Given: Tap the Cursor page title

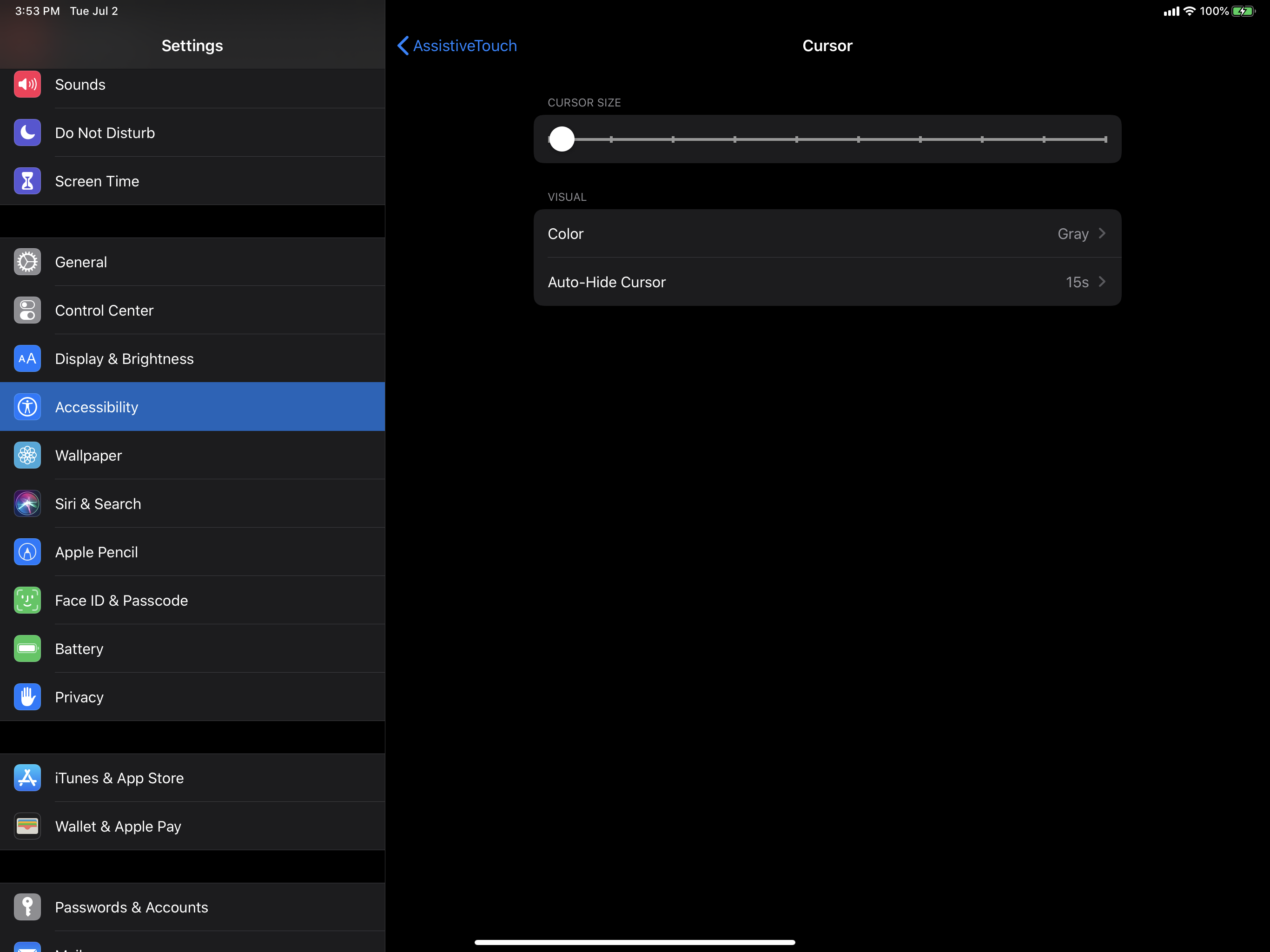Looking at the screenshot, I should coord(827,46).
